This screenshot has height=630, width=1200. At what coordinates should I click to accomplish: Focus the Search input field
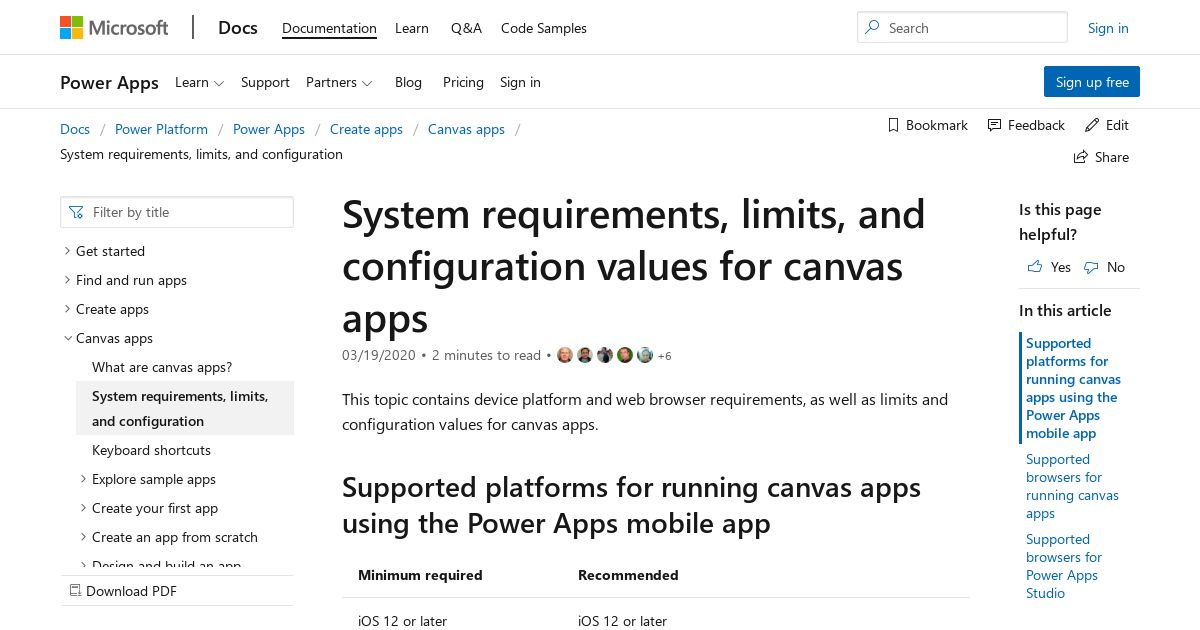tap(962, 28)
